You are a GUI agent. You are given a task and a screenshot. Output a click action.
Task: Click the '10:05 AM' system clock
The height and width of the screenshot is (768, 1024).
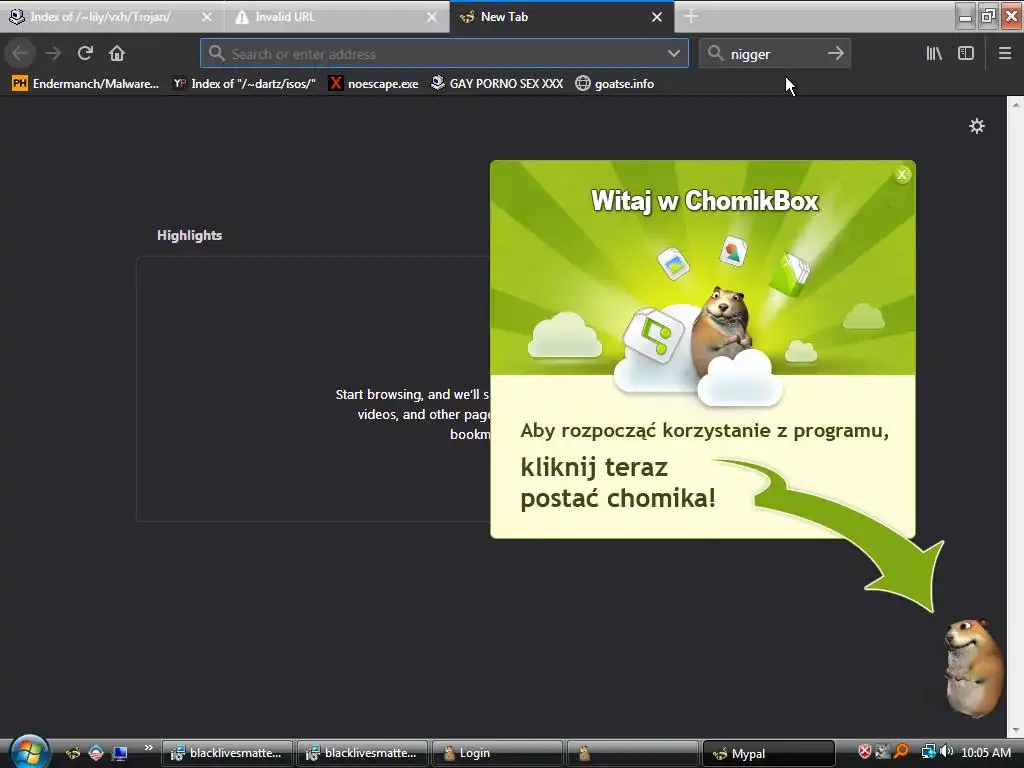pyautogui.click(x=985, y=752)
